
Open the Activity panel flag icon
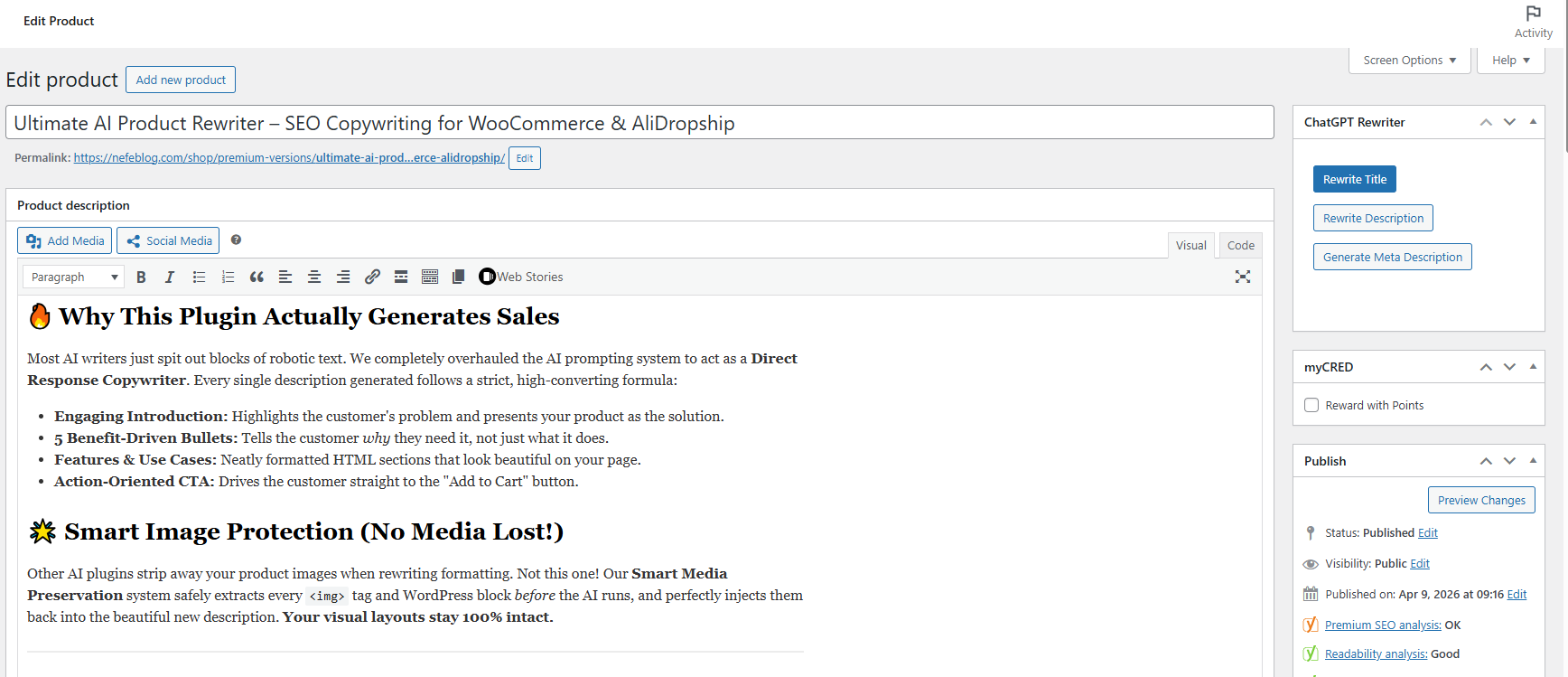coord(1534,14)
